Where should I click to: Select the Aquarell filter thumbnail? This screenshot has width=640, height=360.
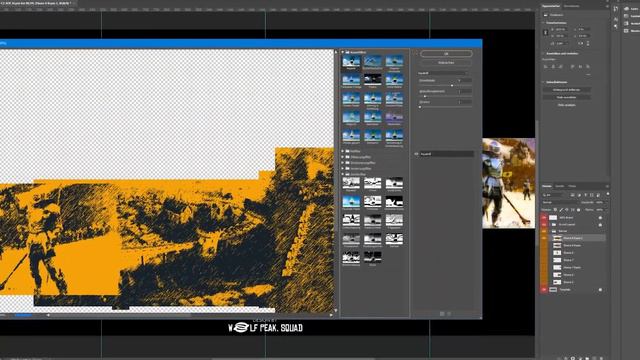tap(351, 62)
